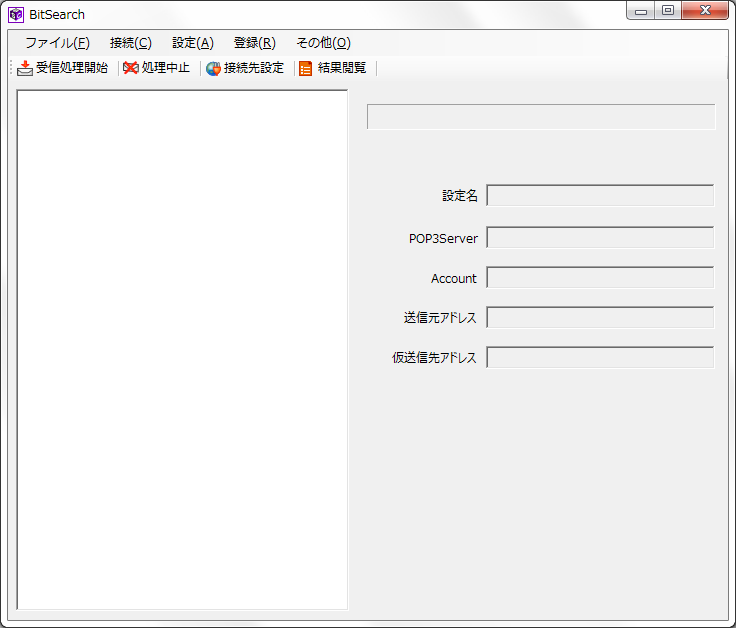Focus the 仮送信先アドレス field
Screen dimensions: 736x628
point(600,358)
